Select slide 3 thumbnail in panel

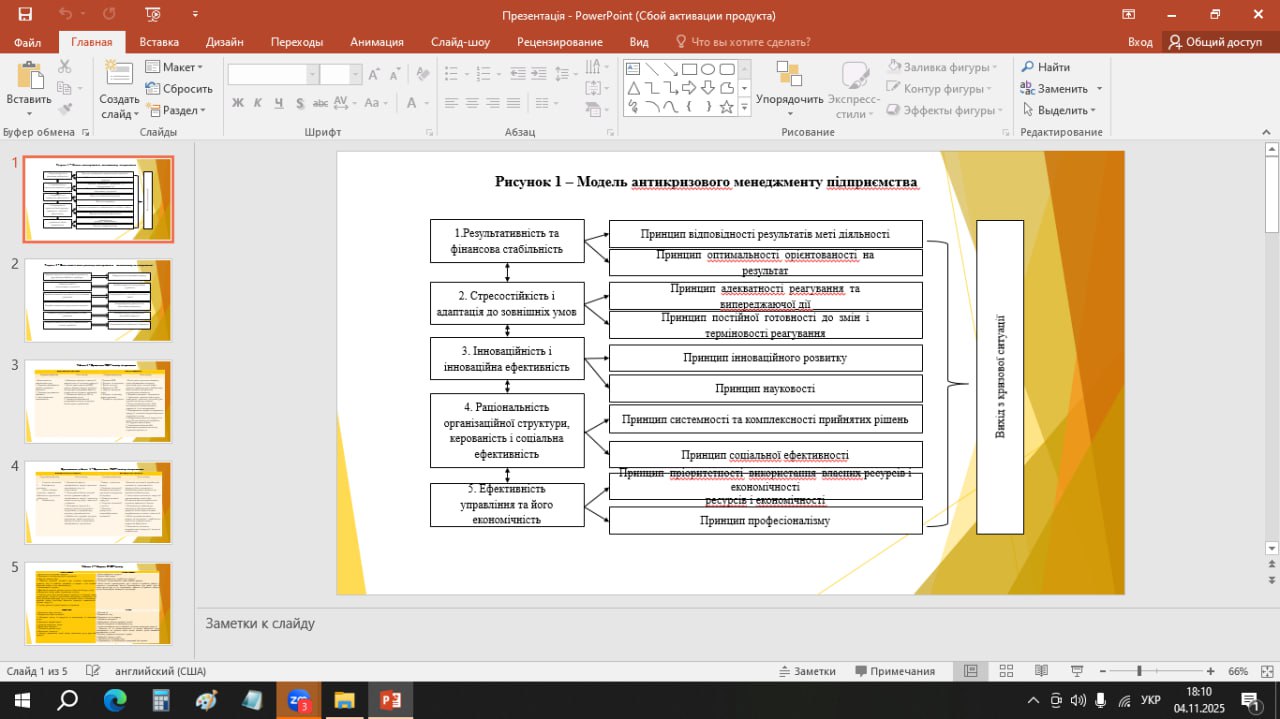[x=98, y=401]
